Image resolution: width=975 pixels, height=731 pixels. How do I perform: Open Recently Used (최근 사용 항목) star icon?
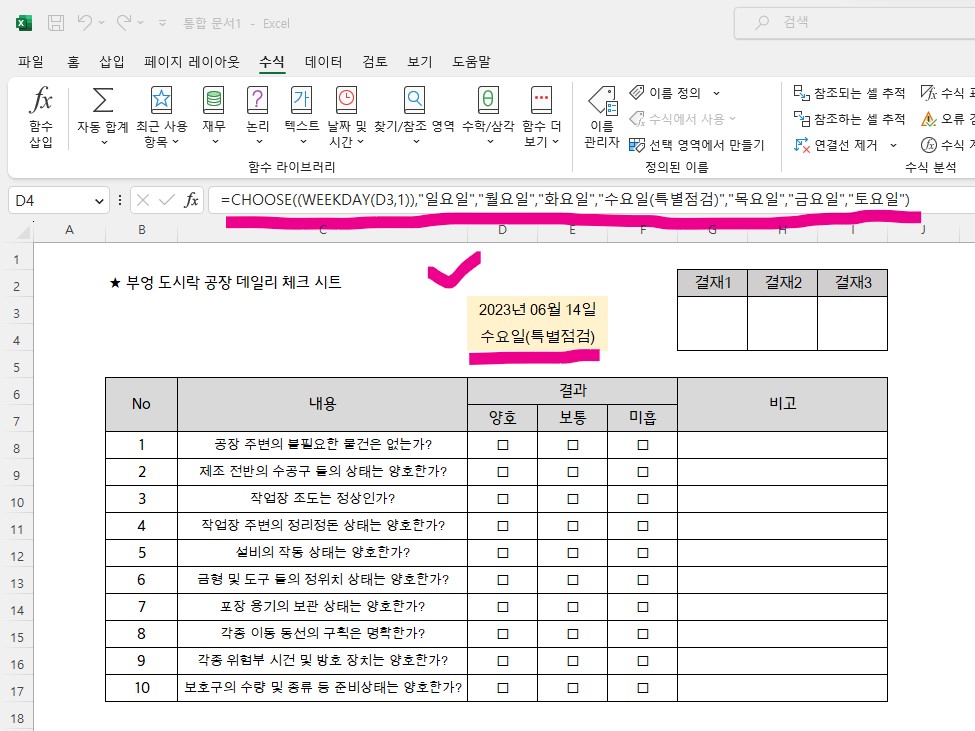coord(161,99)
